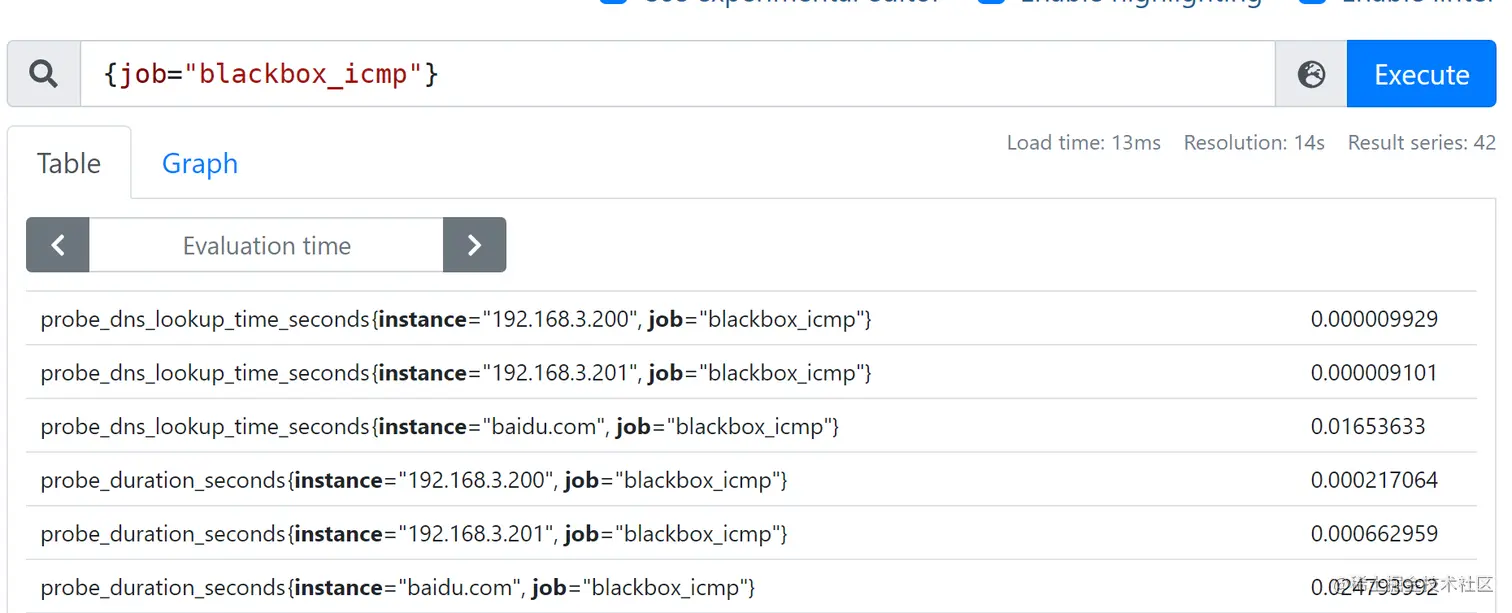Click the value 0.000217064
This screenshot has height=613, width=1512.
pyautogui.click(x=1374, y=480)
